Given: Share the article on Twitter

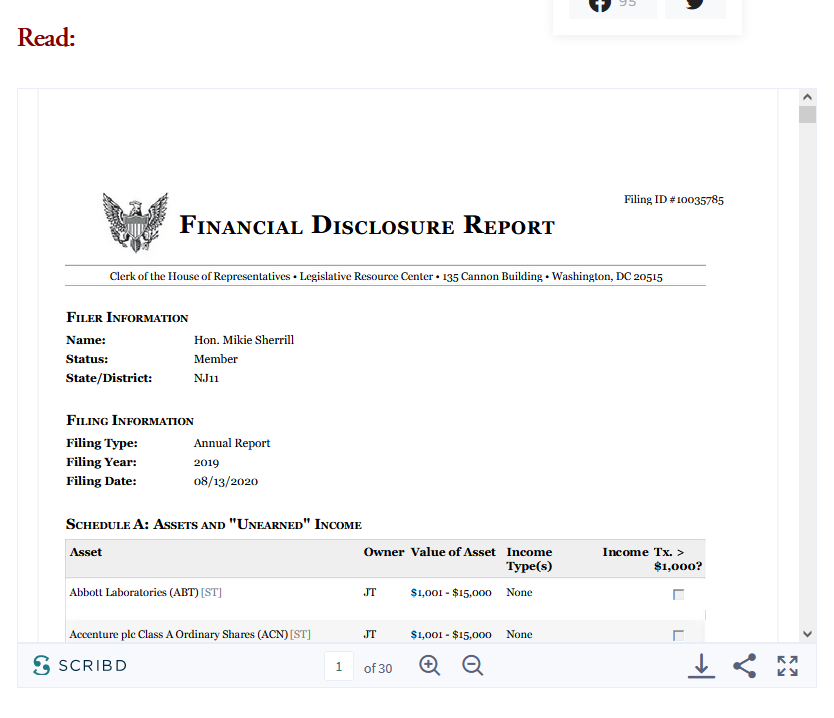Looking at the screenshot, I should [x=695, y=6].
